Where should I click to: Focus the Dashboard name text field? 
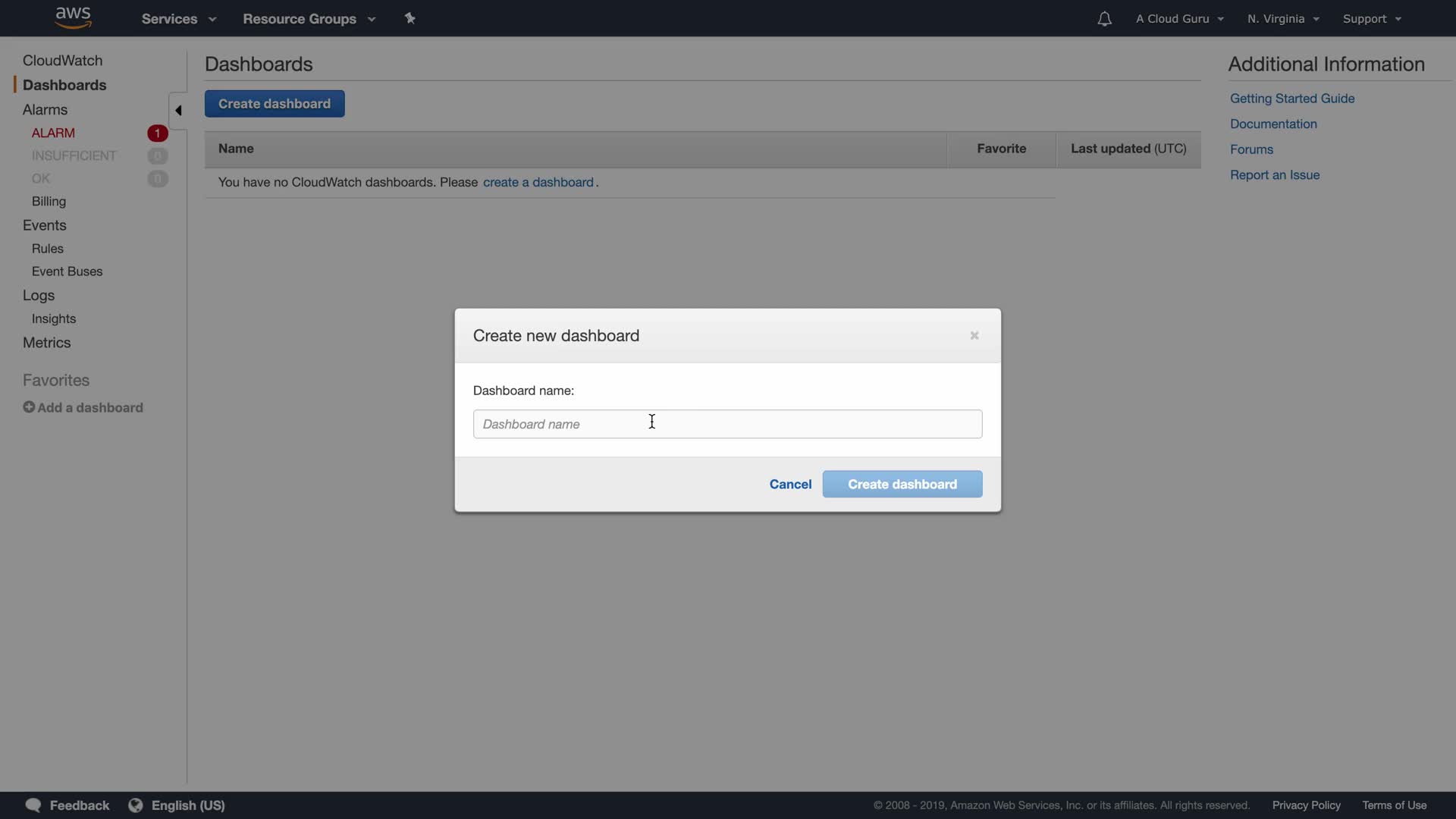pos(727,424)
